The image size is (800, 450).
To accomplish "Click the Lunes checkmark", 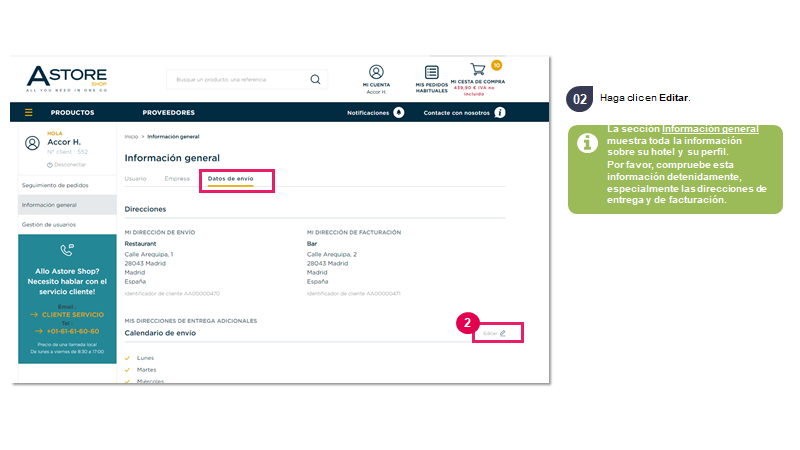I will tap(128, 358).
